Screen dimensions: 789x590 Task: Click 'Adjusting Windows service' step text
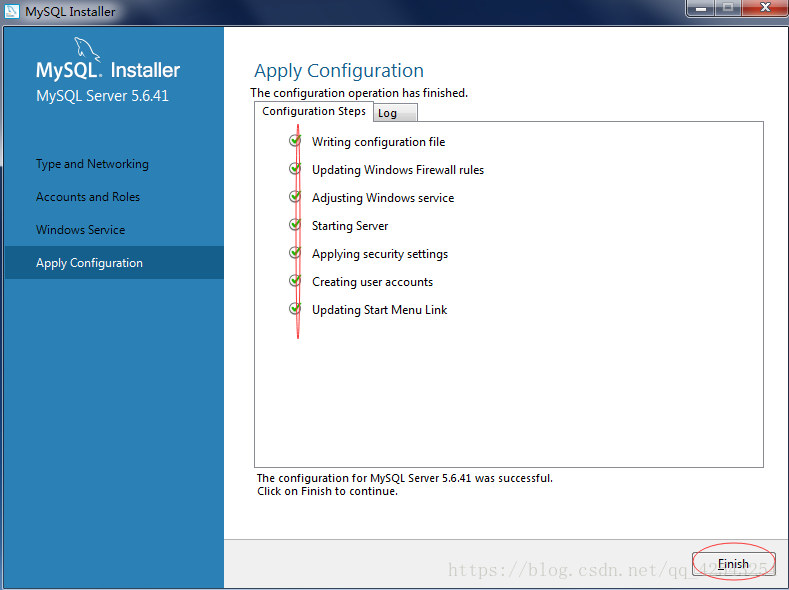click(x=383, y=198)
